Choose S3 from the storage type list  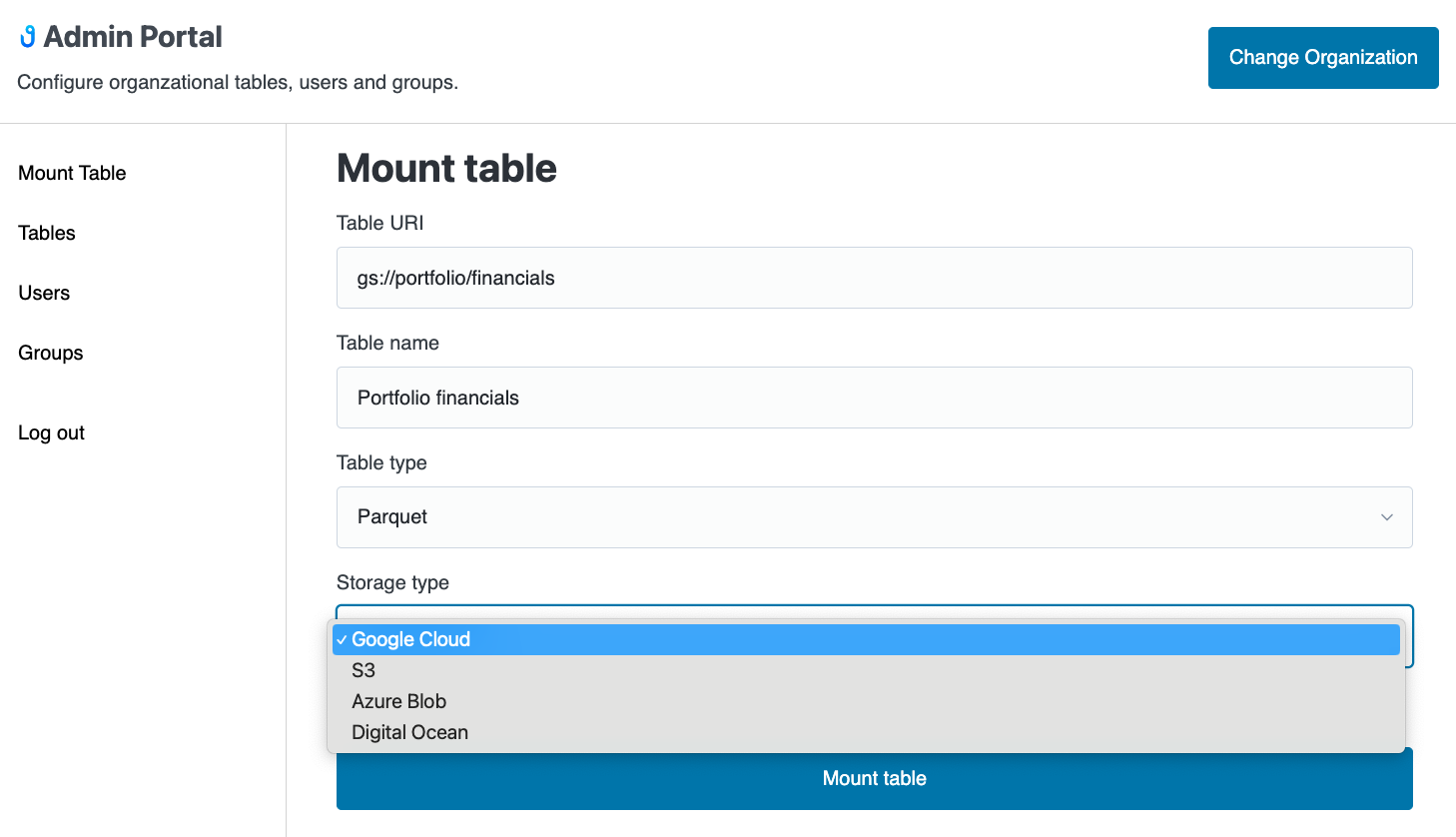pos(364,670)
